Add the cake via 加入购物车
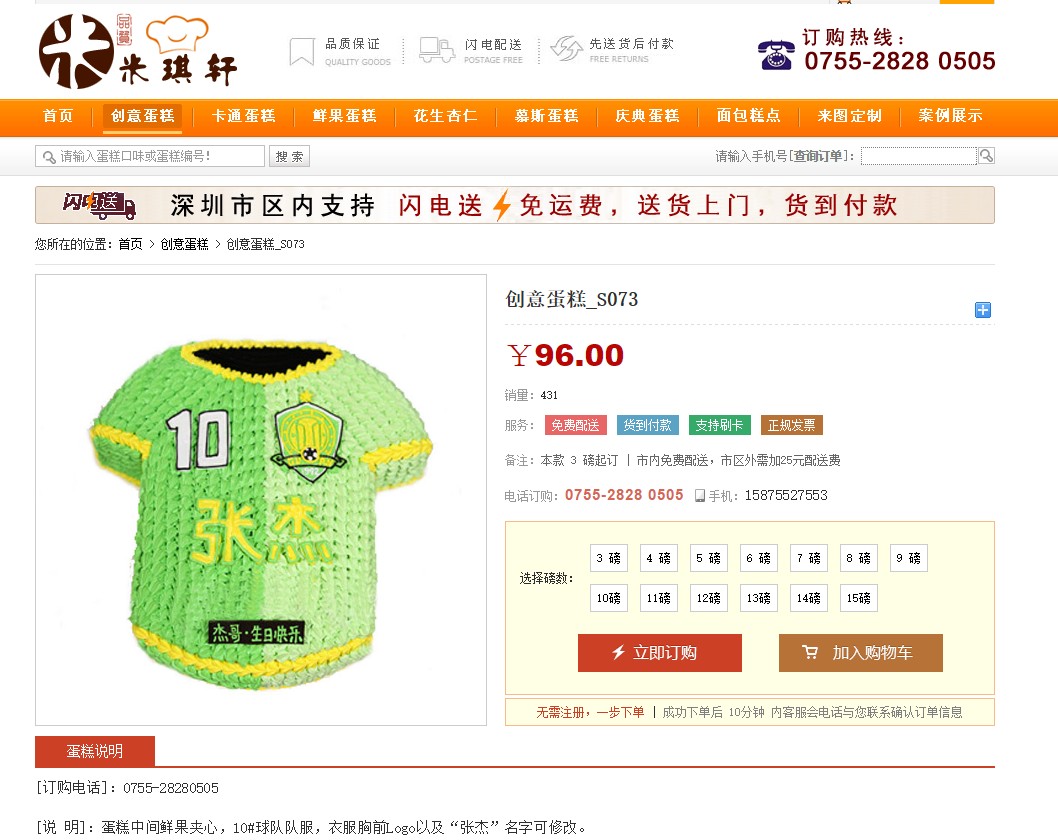 point(860,652)
